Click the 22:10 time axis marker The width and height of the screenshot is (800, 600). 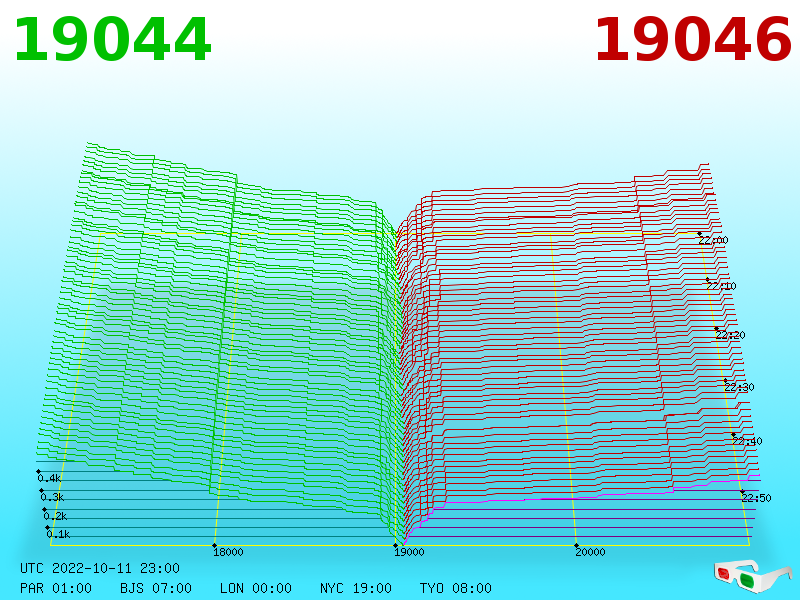[721, 286]
